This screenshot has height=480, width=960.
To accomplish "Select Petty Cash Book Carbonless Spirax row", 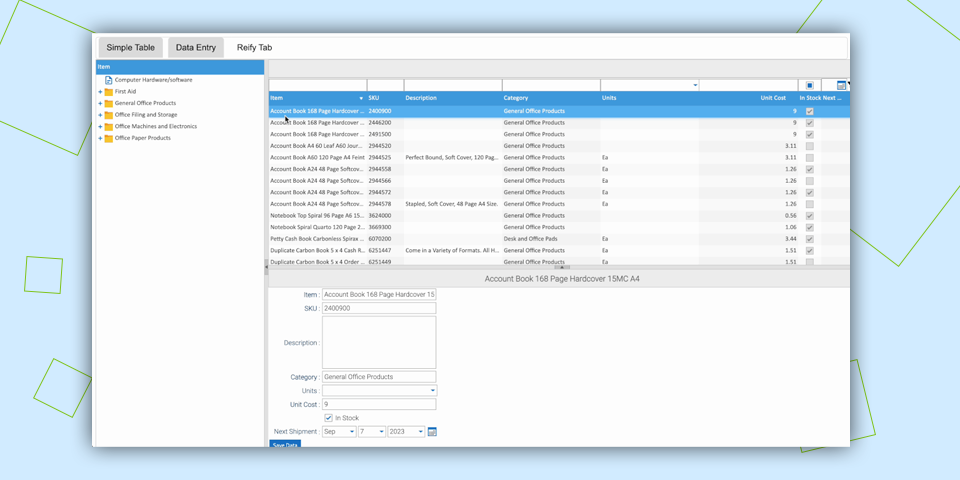I will (x=559, y=239).
